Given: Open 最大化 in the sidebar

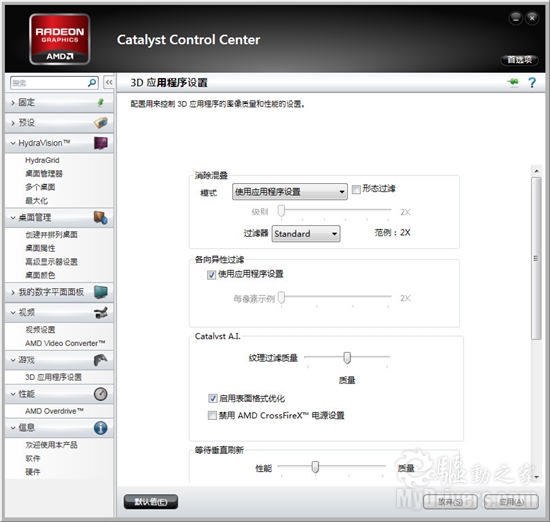Looking at the screenshot, I should click(36, 201).
